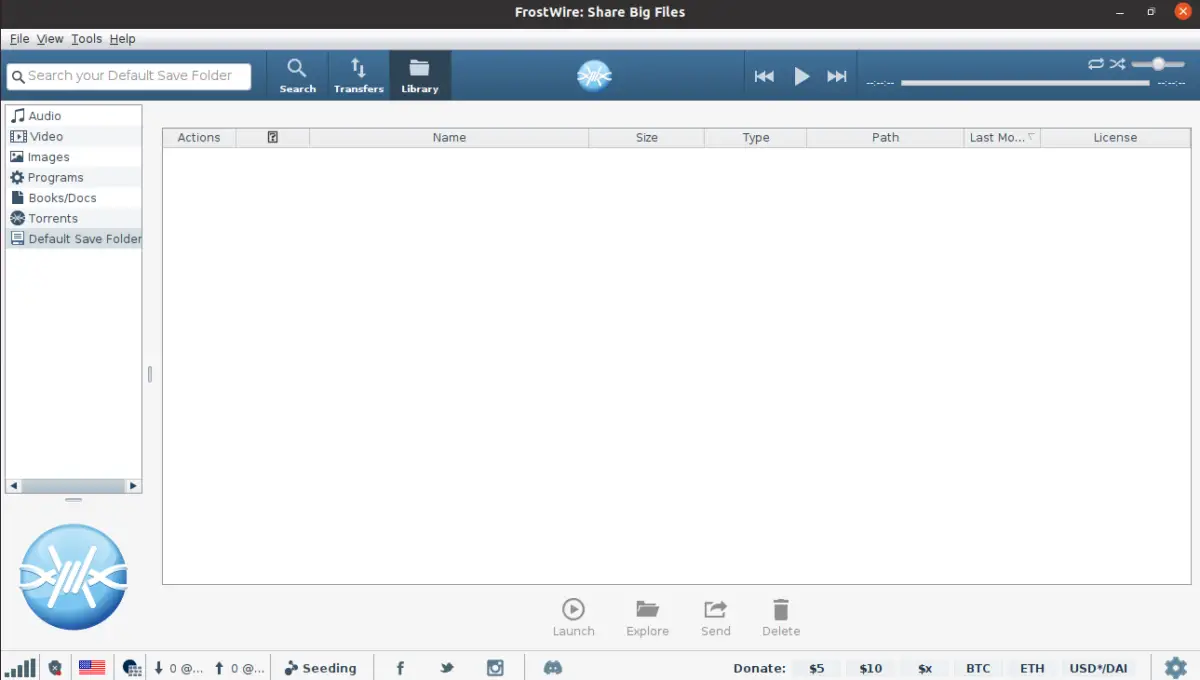Viewport: 1200px width, 680px height.
Task: Open the View menu
Action: pyautogui.click(x=50, y=39)
